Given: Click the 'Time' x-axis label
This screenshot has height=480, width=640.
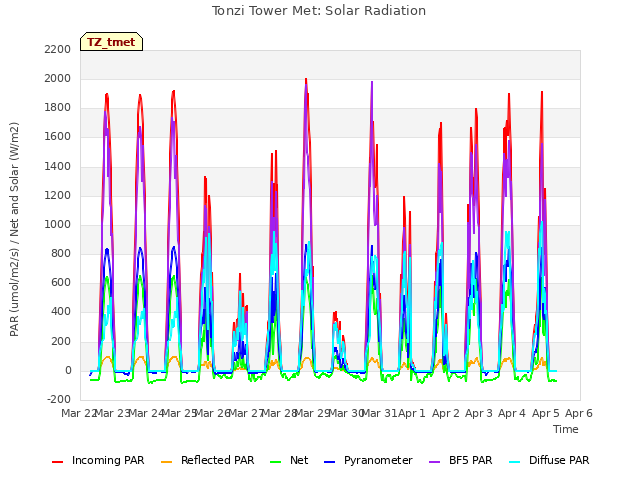Looking at the screenshot, I should (566, 429).
